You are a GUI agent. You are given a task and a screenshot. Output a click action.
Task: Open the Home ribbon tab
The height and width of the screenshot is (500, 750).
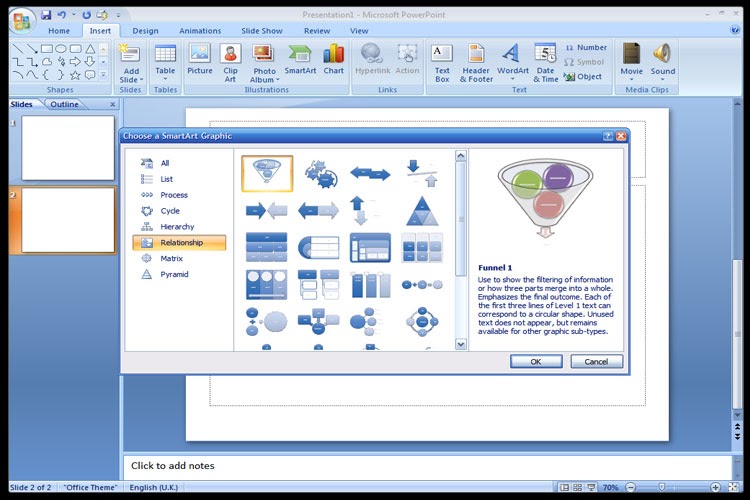click(x=59, y=31)
